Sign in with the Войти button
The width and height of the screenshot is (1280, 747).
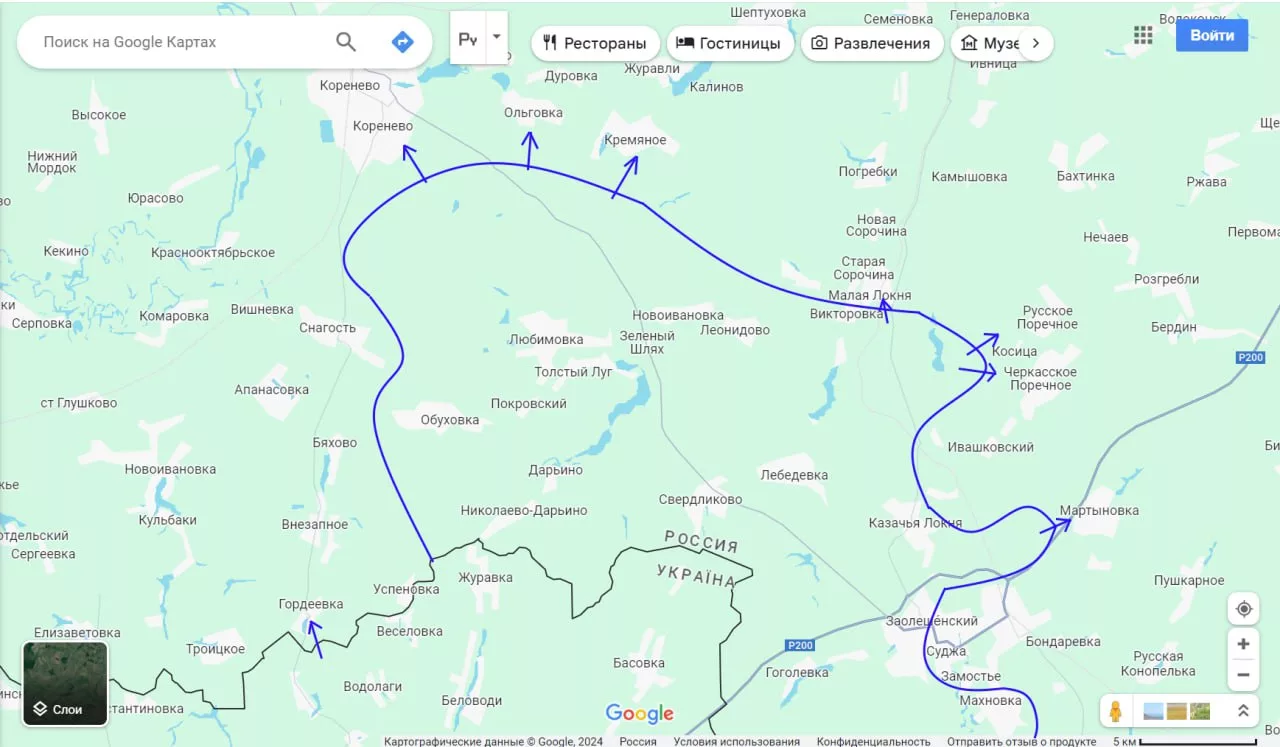tap(1212, 35)
